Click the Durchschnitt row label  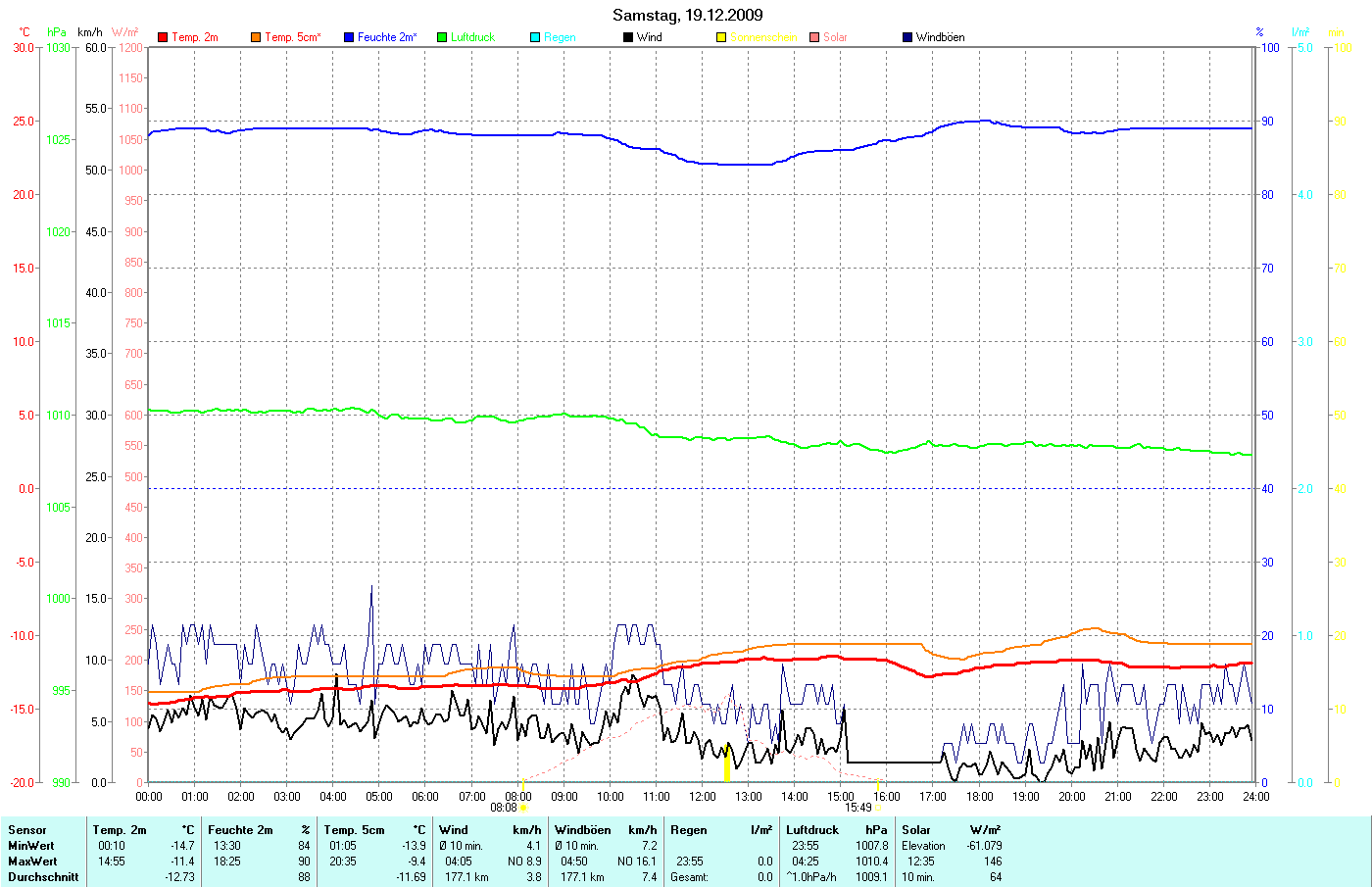point(43,877)
